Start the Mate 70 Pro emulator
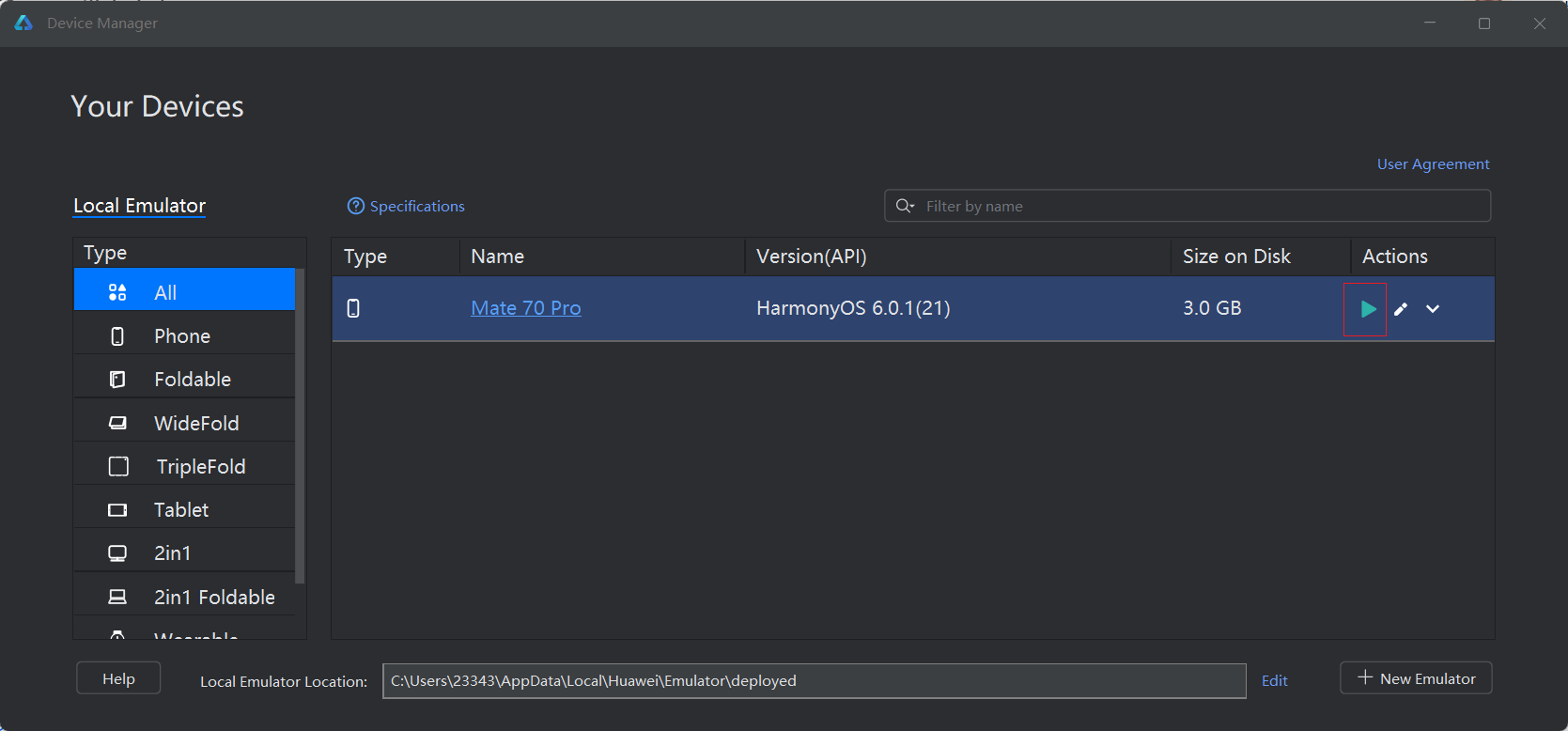This screenshot has height=731, width=1568. point(1368,309)
